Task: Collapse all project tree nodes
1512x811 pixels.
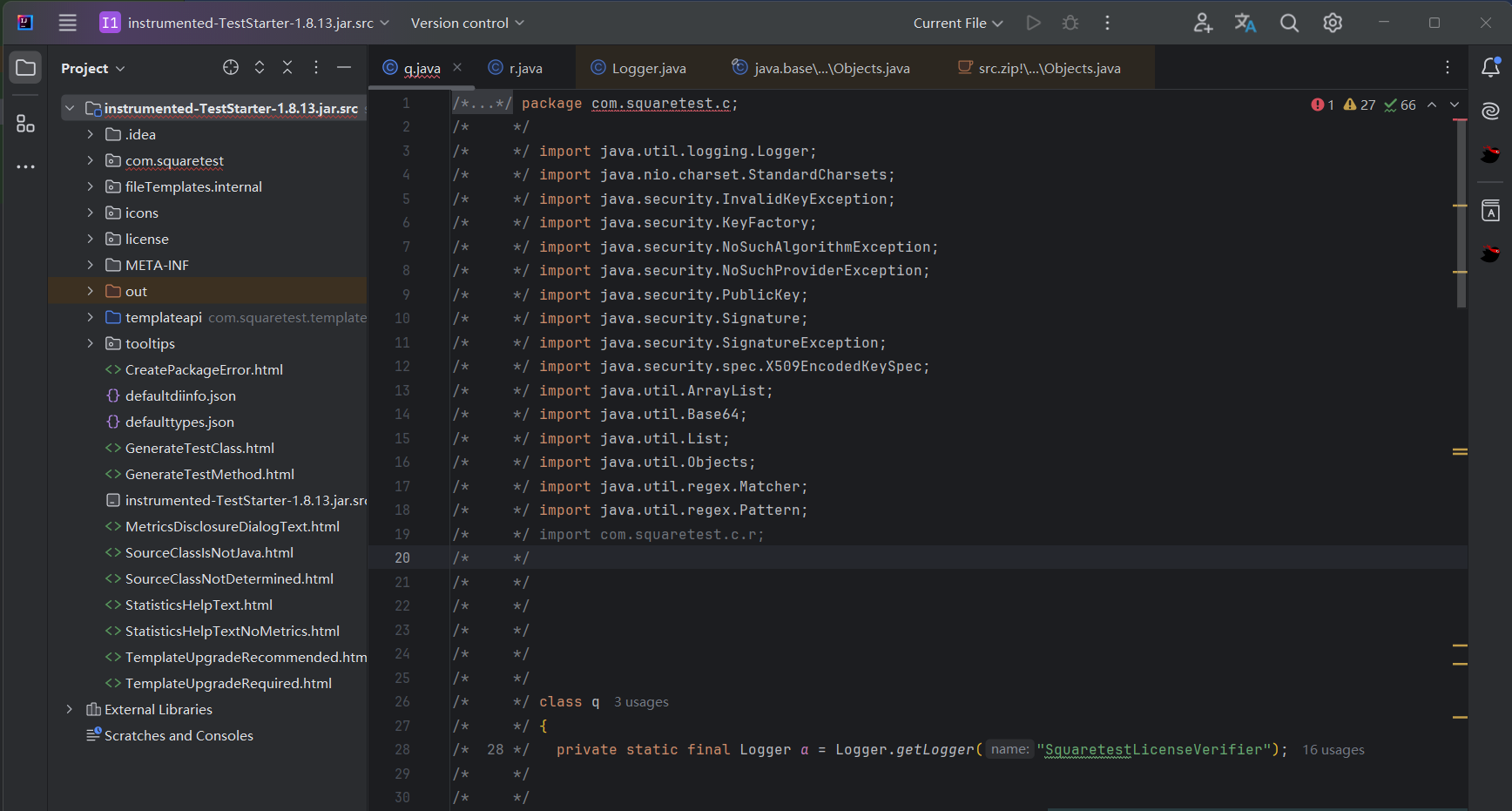Action: pos(287,67)
